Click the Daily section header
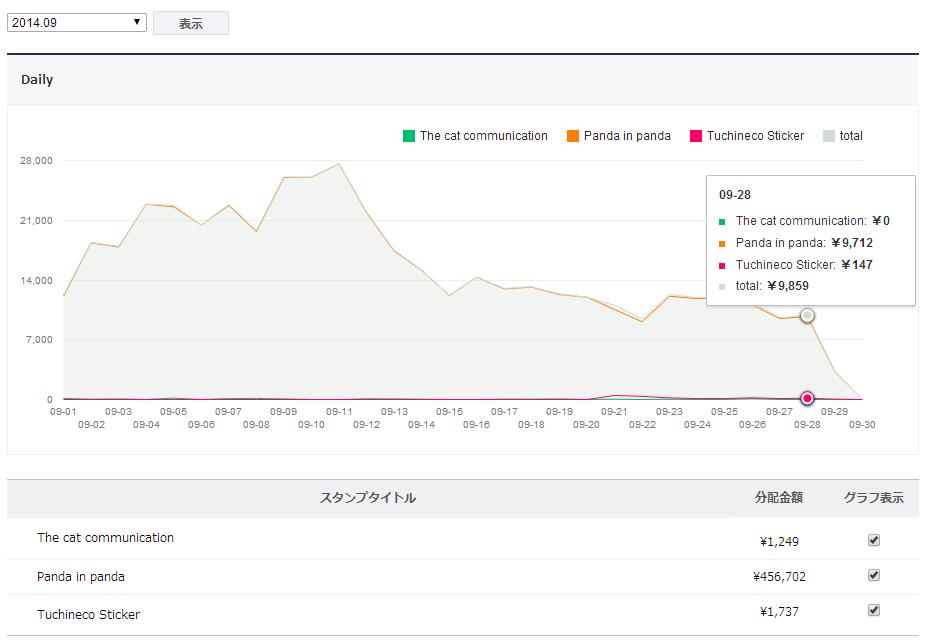The width and height of the screenshot is (927, 641). click(37, 80)
